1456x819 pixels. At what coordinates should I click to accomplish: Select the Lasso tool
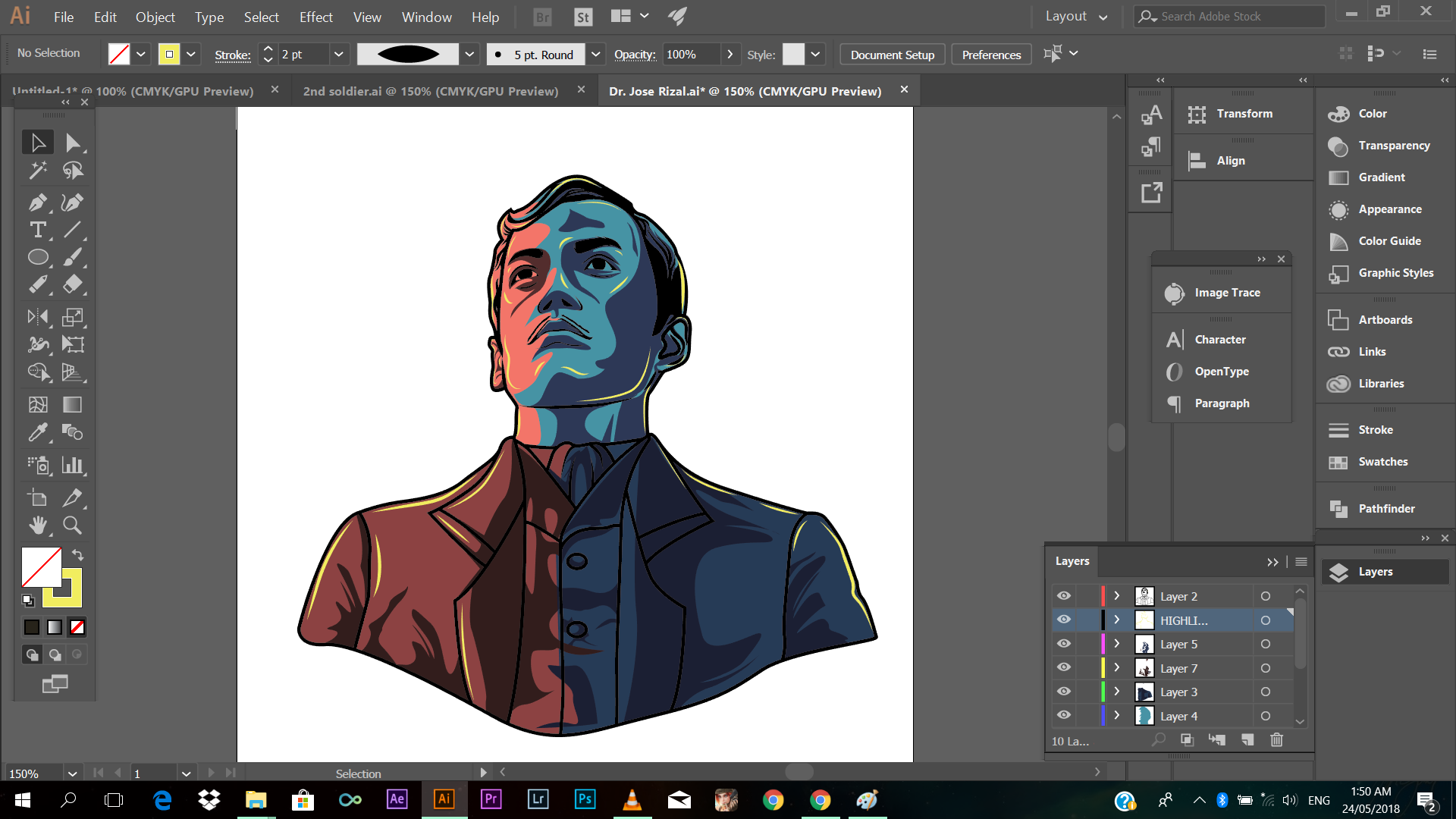[x=73, y=170]
